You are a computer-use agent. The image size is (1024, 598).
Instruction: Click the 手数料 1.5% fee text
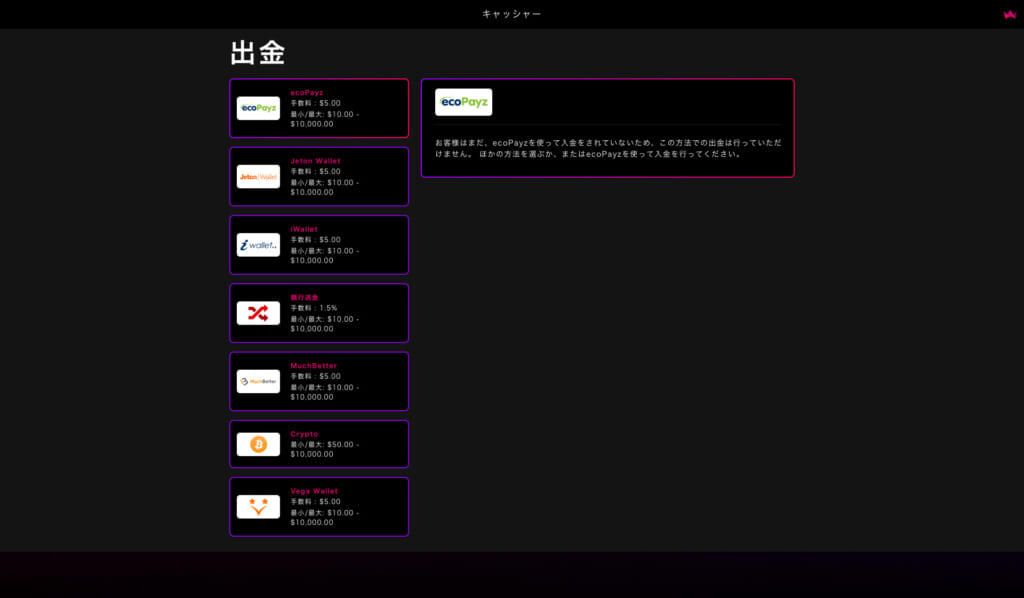(314, 308)
